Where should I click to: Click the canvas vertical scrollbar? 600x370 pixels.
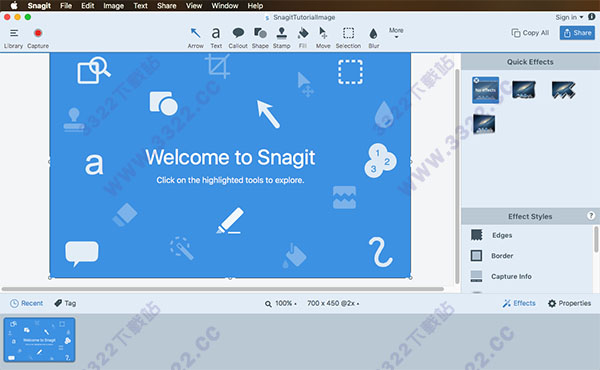tap(457, 176)
